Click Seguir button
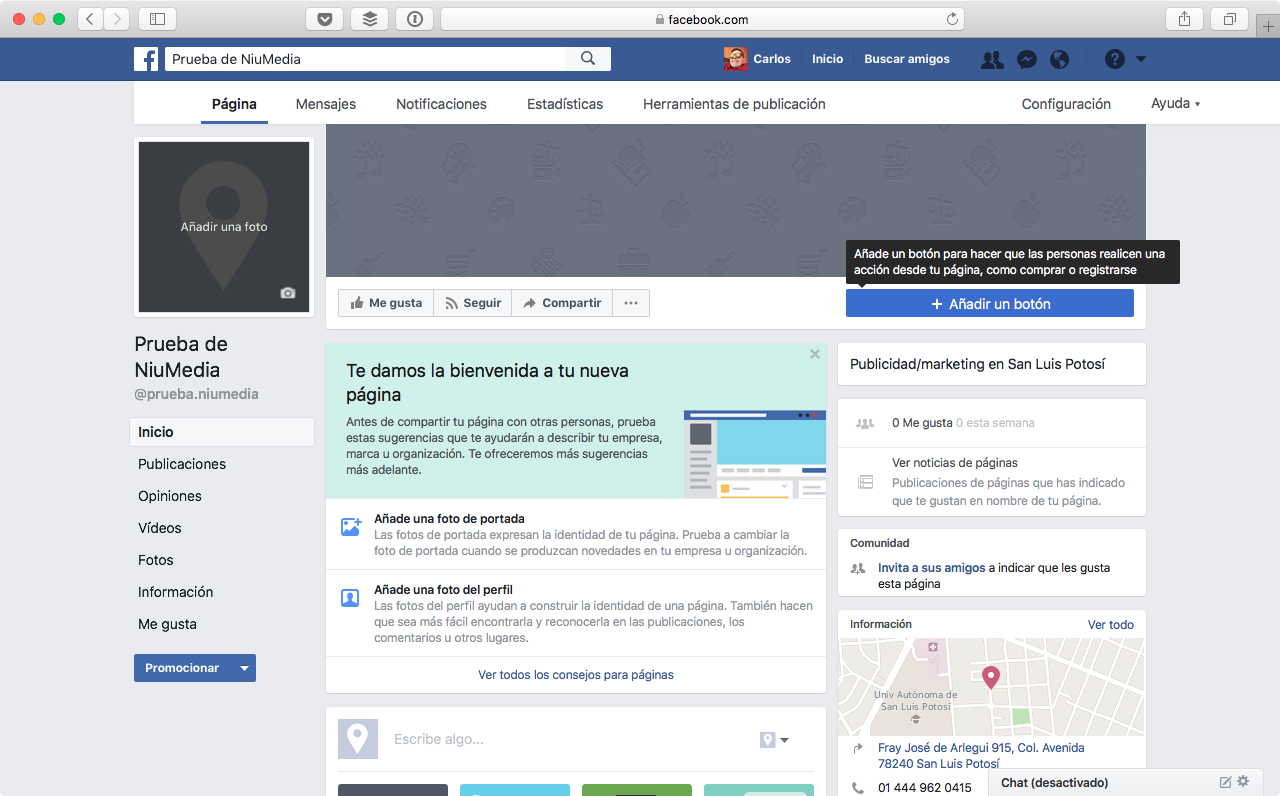Screen dimensions: 1280x796 pyautogui.click(x=472, y=303)
